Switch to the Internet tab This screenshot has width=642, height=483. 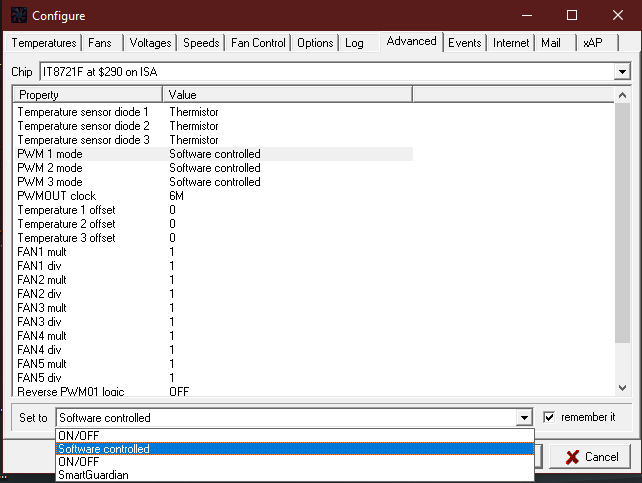[x=511, y=43]
